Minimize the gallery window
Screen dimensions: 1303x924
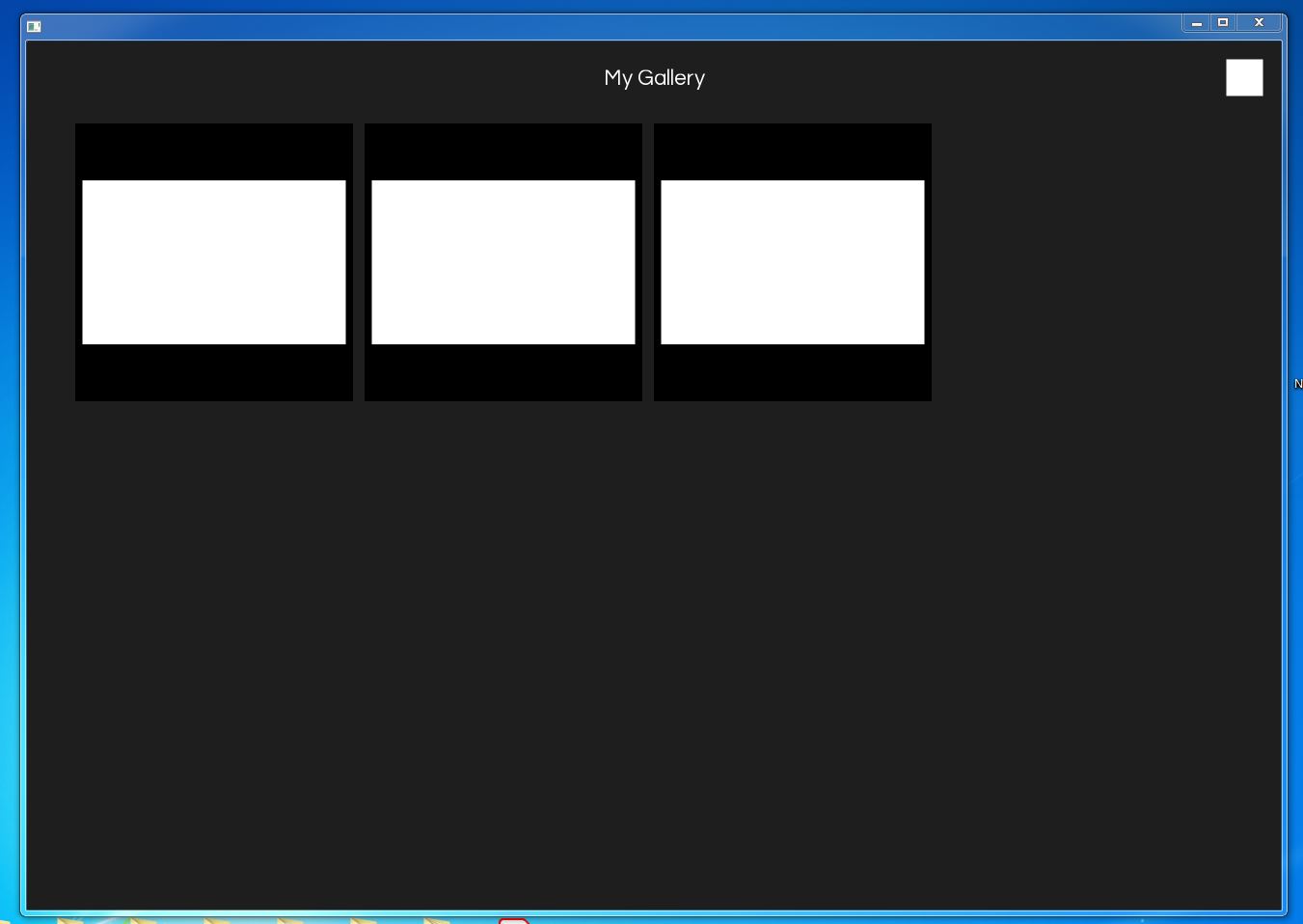(1197, 22)
